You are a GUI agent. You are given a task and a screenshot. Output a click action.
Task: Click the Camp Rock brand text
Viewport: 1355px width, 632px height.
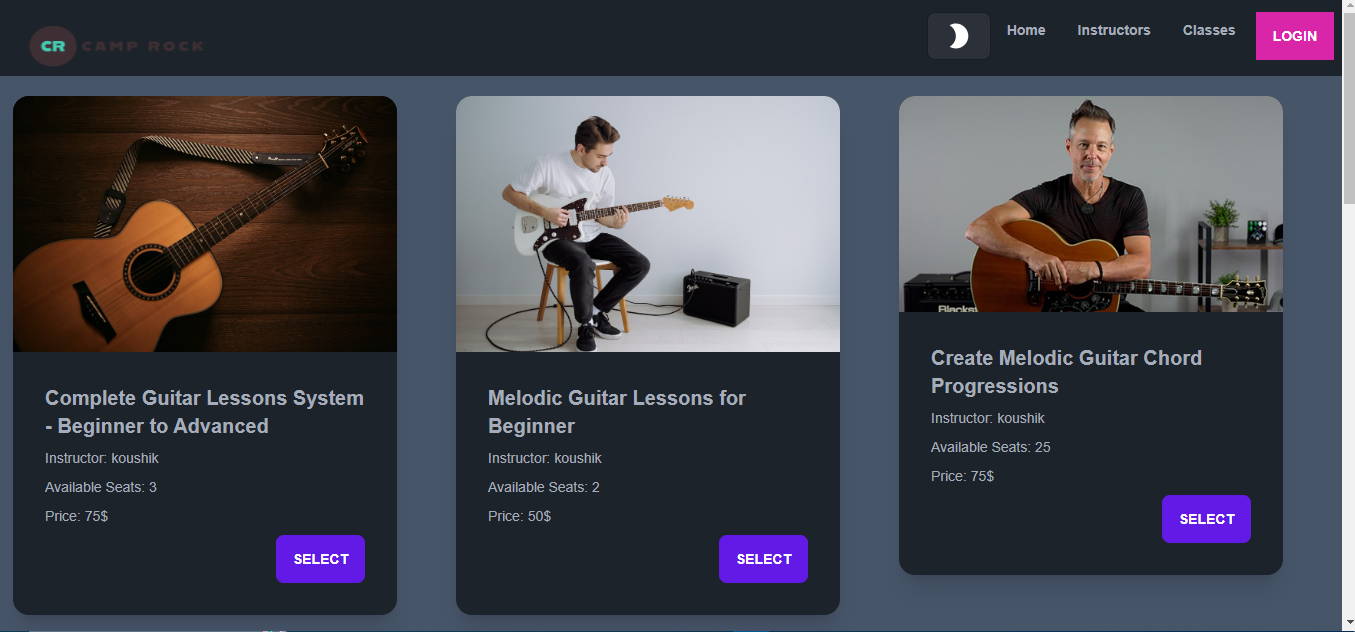tap(143, 46)
